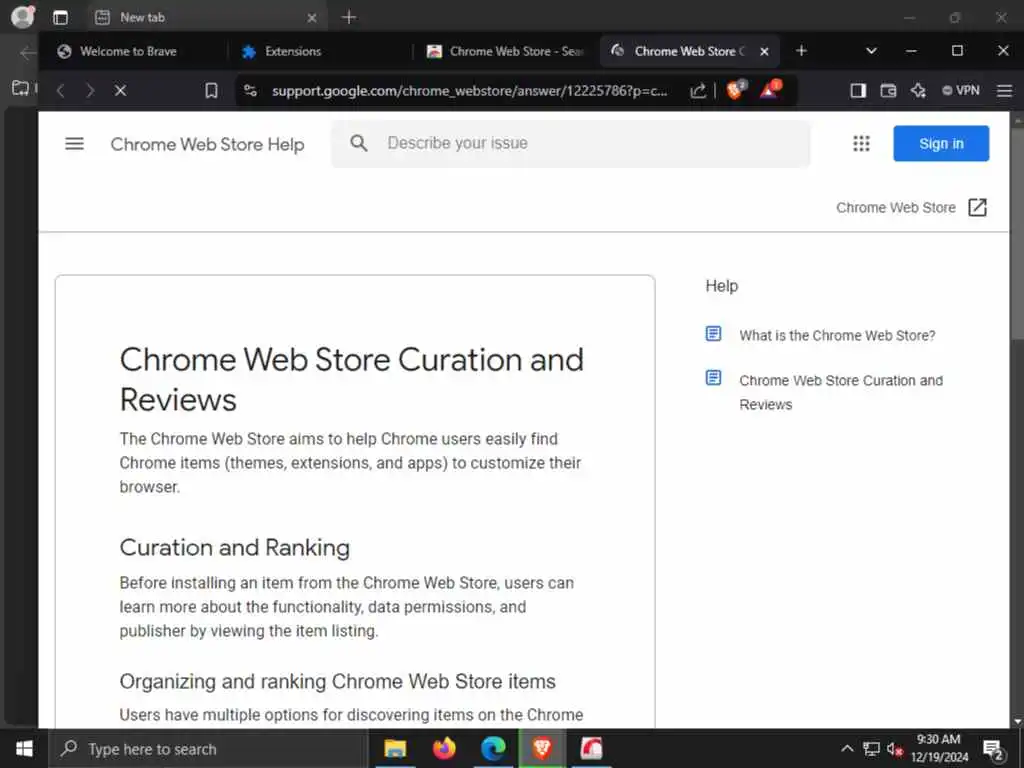Image resolution: width=1024 pixels, height=768 pixels.
Task: Click the 9:30 AM clock in the taskbar
Action: [939, 748]
